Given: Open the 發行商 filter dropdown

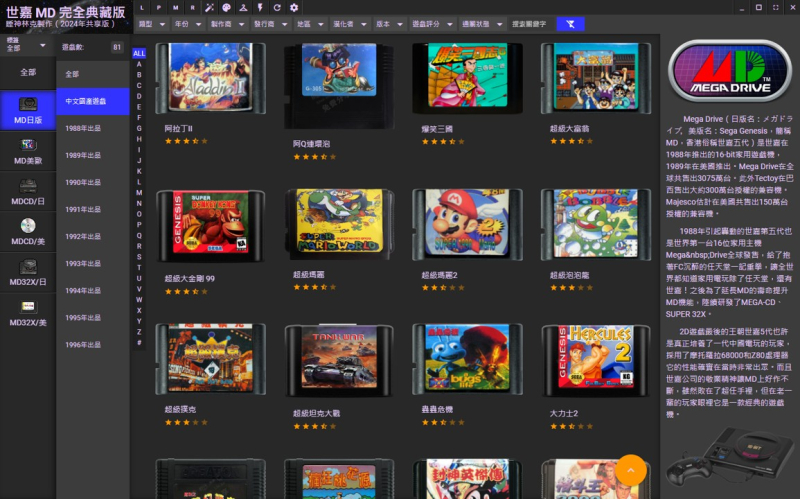Looking at the screenshot, I should 270,24.
